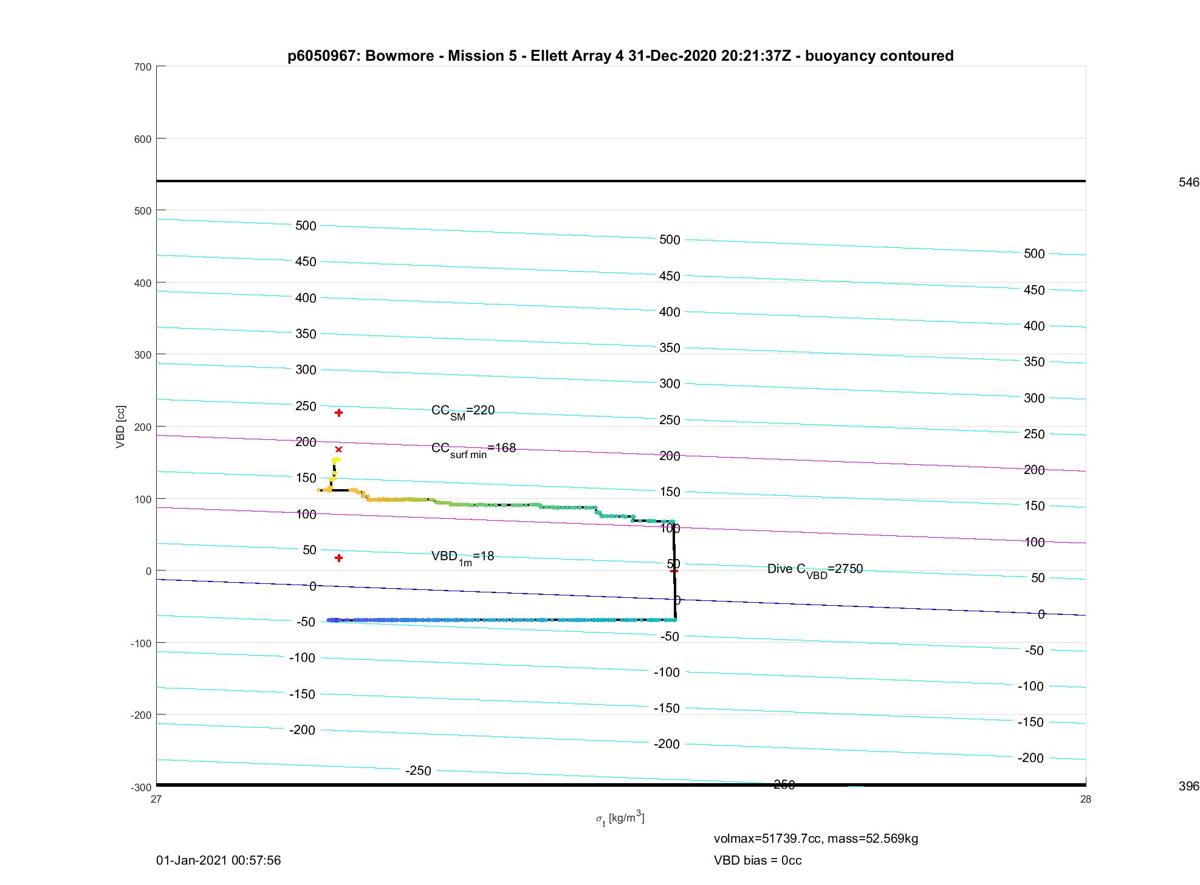Click the y-axis tick label 0
Viewport: 1200px width, 885px height.
(148, 571)
